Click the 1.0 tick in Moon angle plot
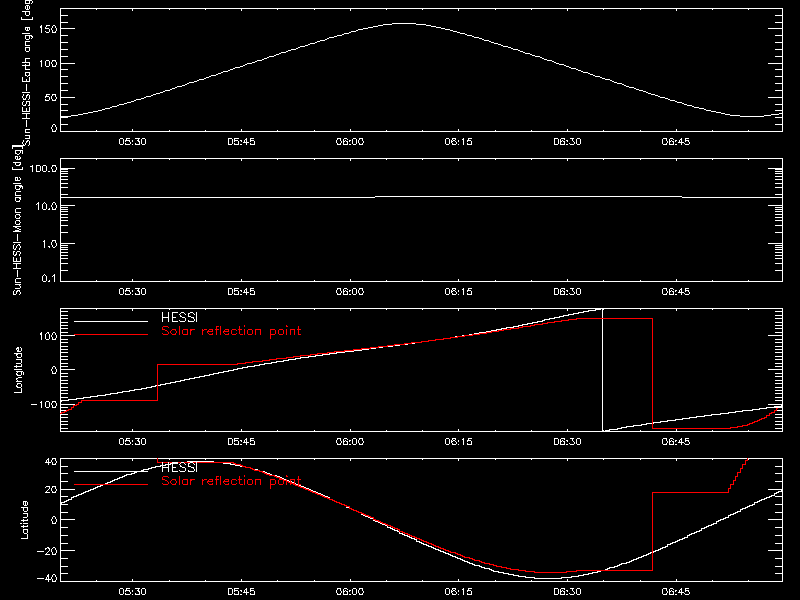The width and height of the screenshot is (800, 600). coord(49,244)
